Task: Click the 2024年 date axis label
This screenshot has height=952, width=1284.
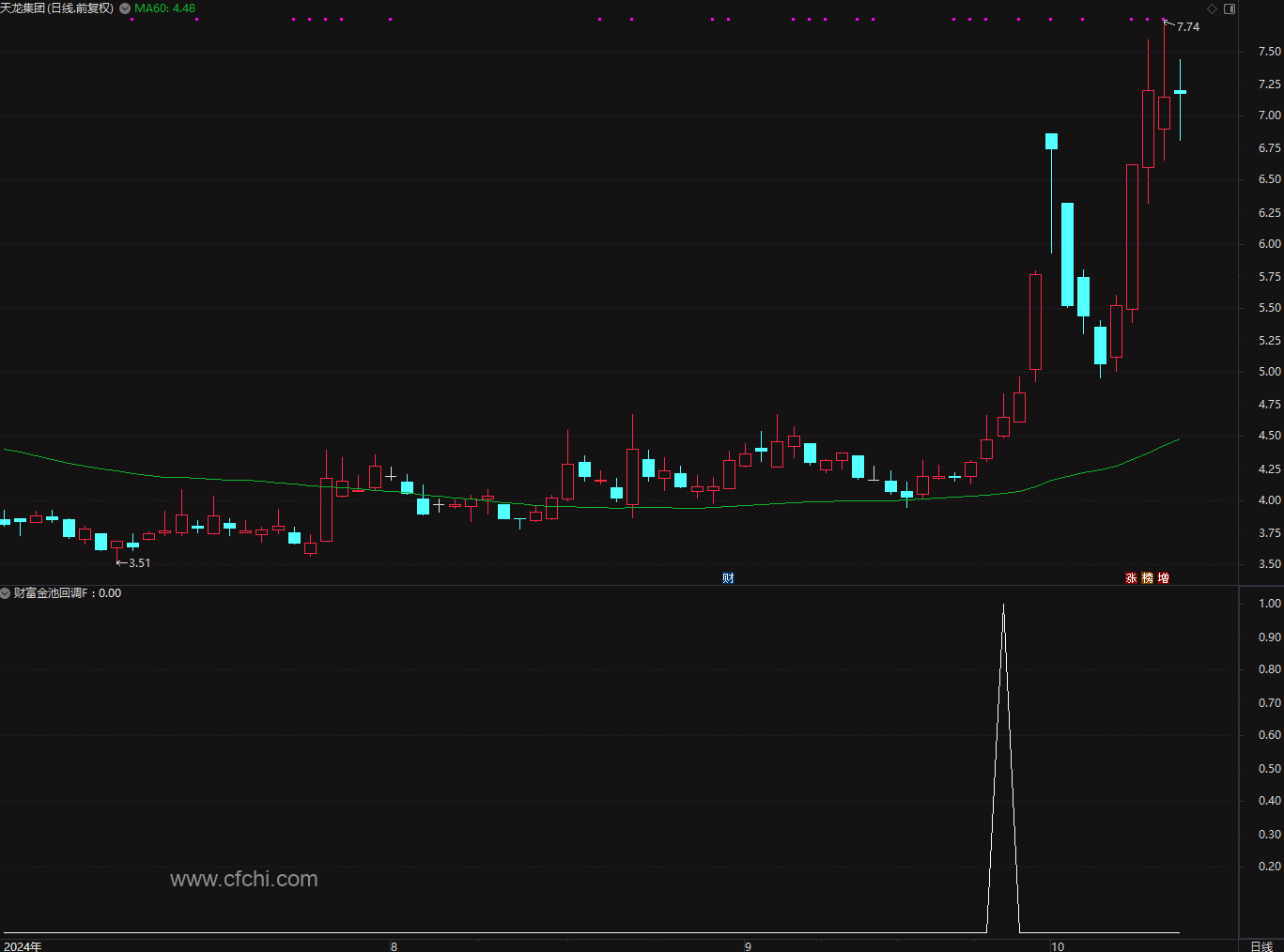Action: point(23,945)
